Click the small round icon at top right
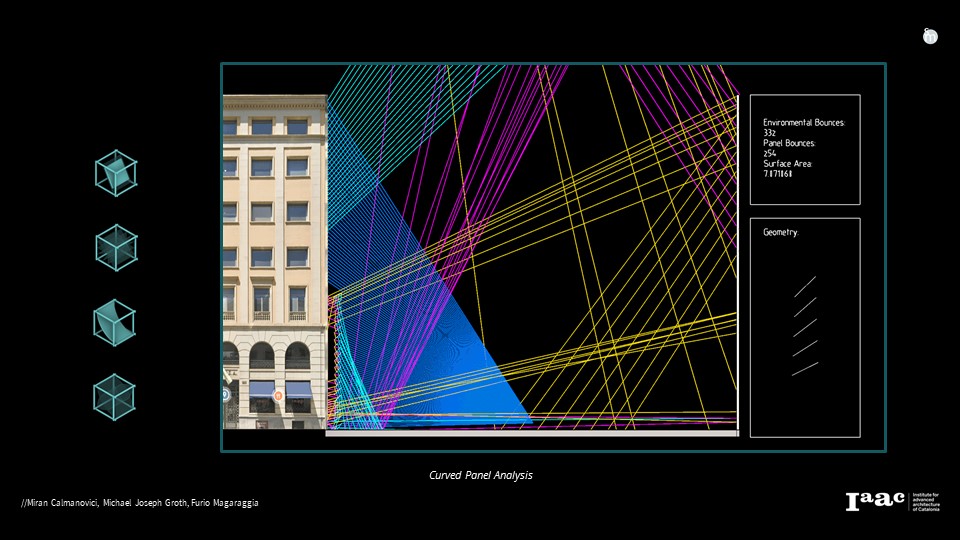960x540 pixels. (x=930, y=36)
